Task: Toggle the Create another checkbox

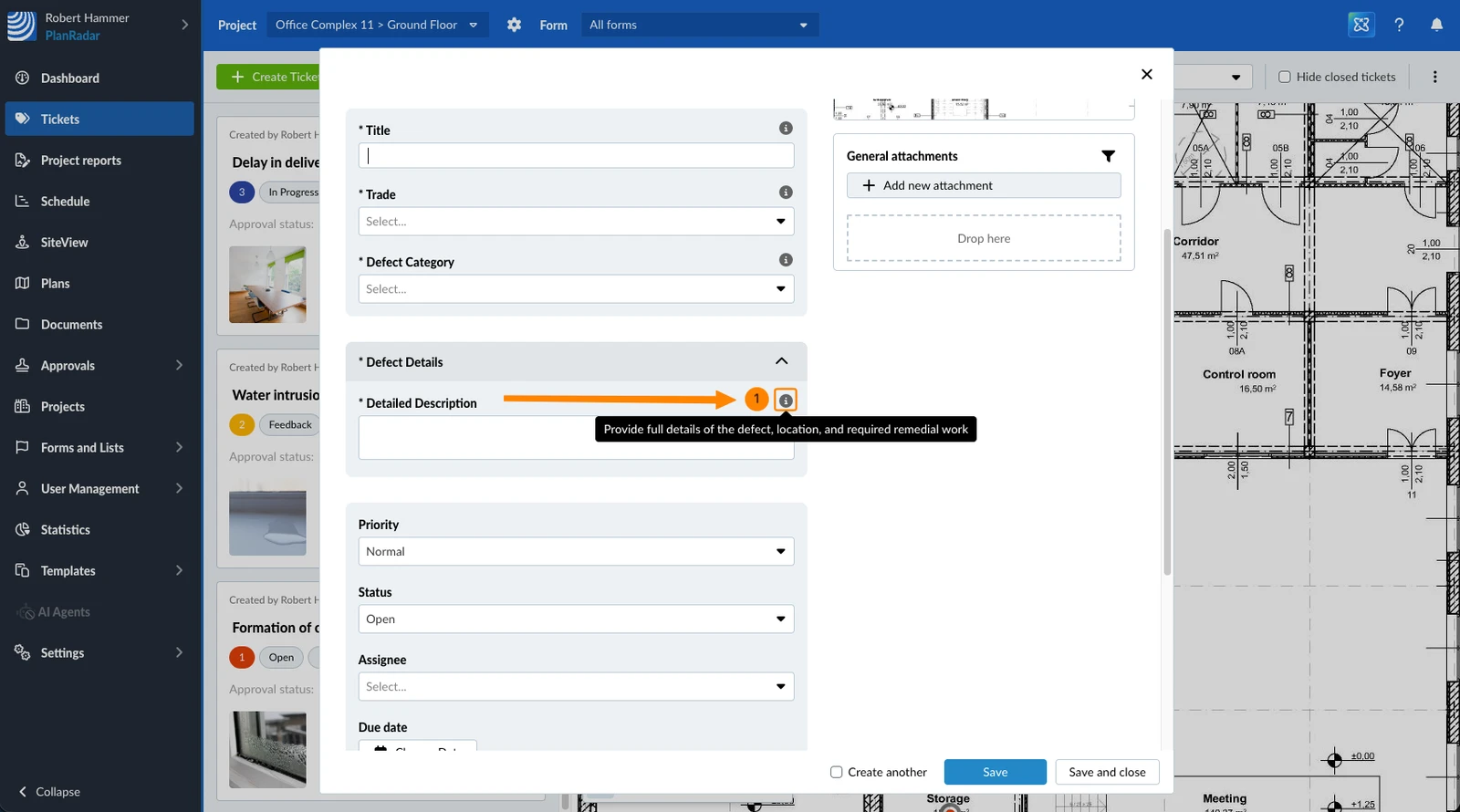Action: click(x=836, y=772)
